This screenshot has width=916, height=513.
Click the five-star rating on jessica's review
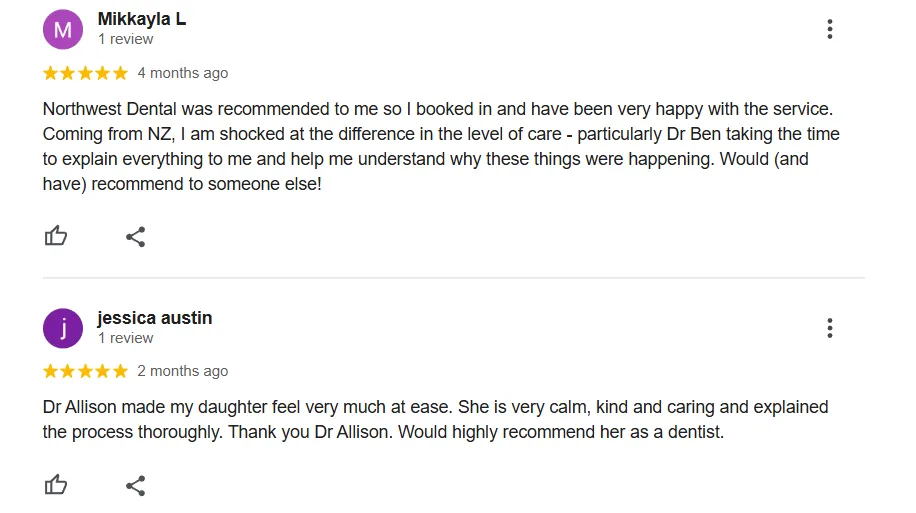pos(85,371)
